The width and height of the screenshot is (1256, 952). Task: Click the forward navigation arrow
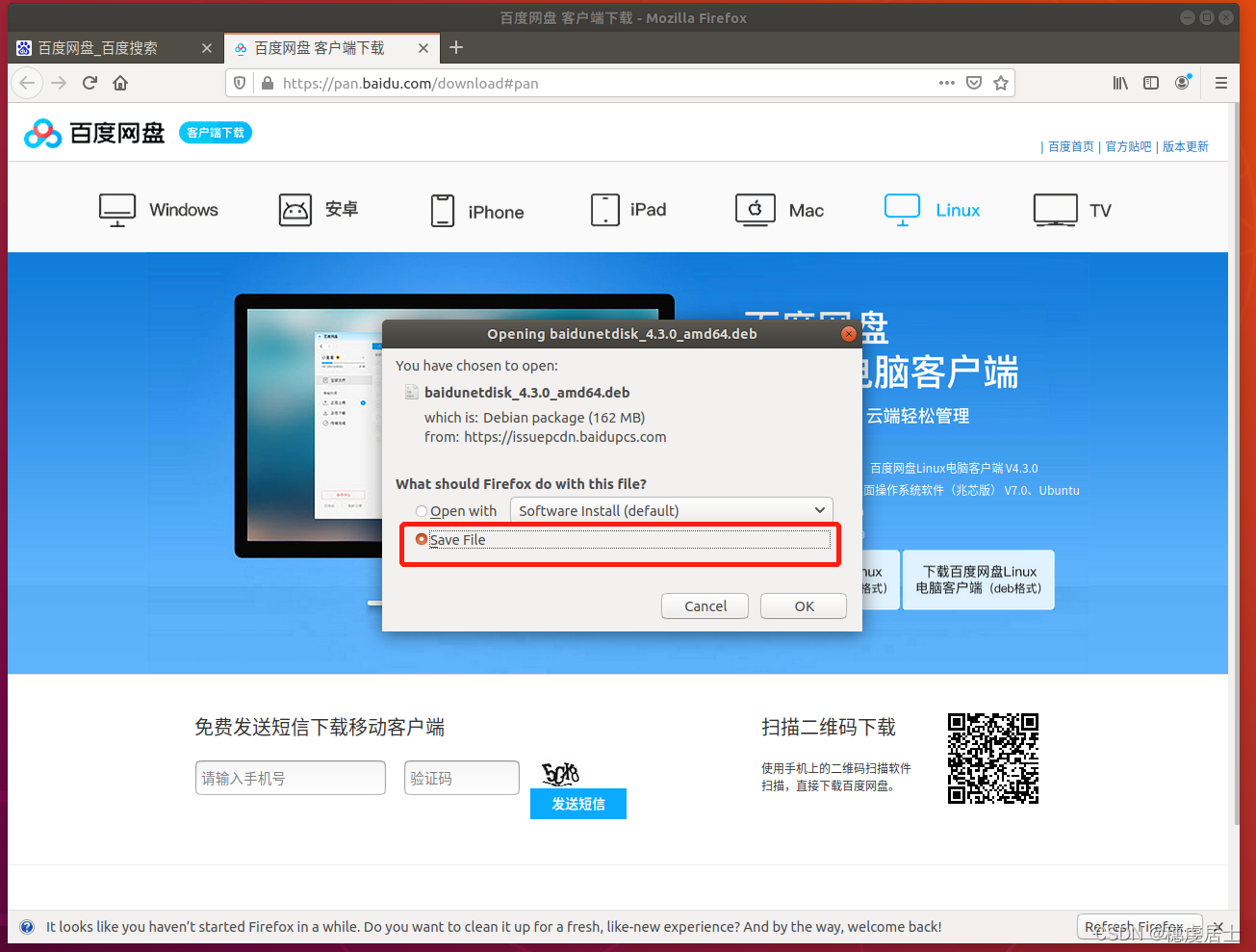pos(59,83)
